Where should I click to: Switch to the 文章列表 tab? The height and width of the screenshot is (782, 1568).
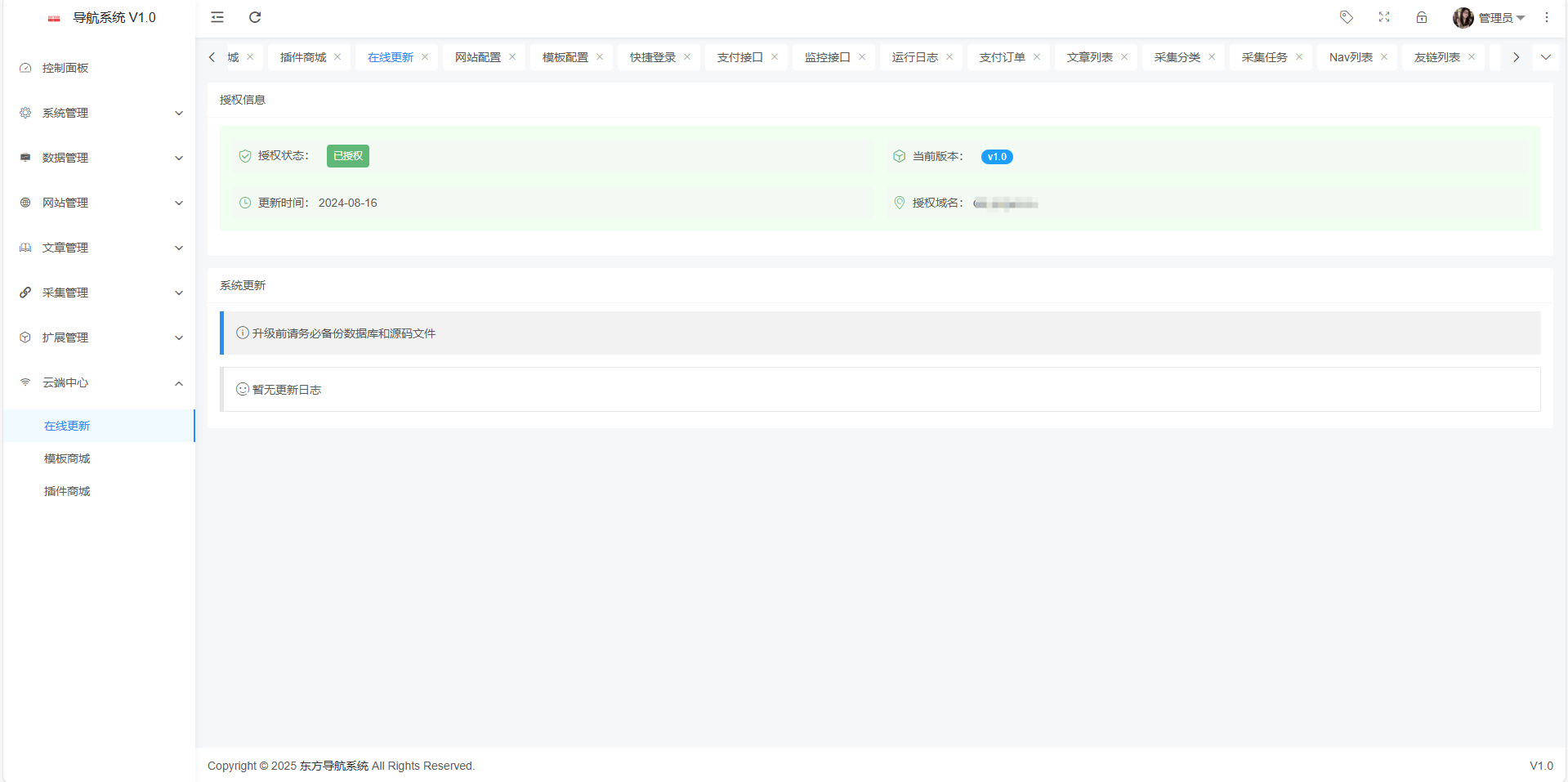coord(1089,57)
